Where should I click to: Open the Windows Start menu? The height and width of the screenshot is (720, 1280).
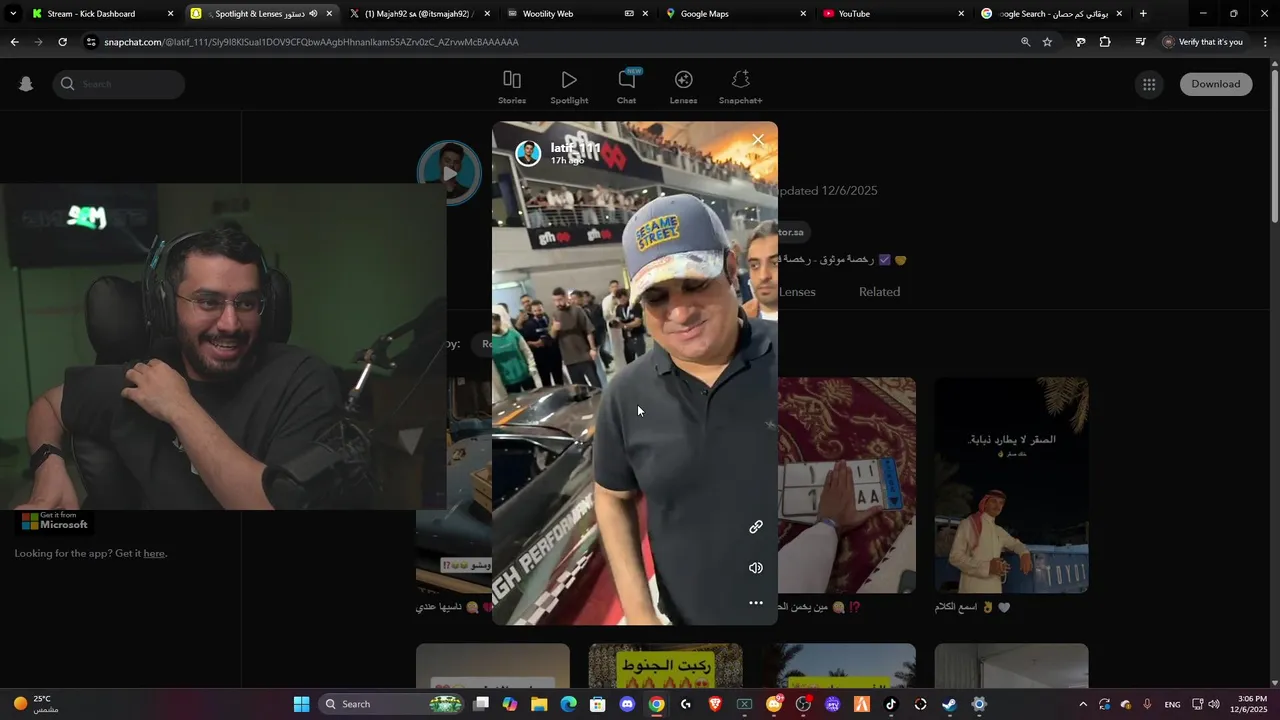point(301,704)
